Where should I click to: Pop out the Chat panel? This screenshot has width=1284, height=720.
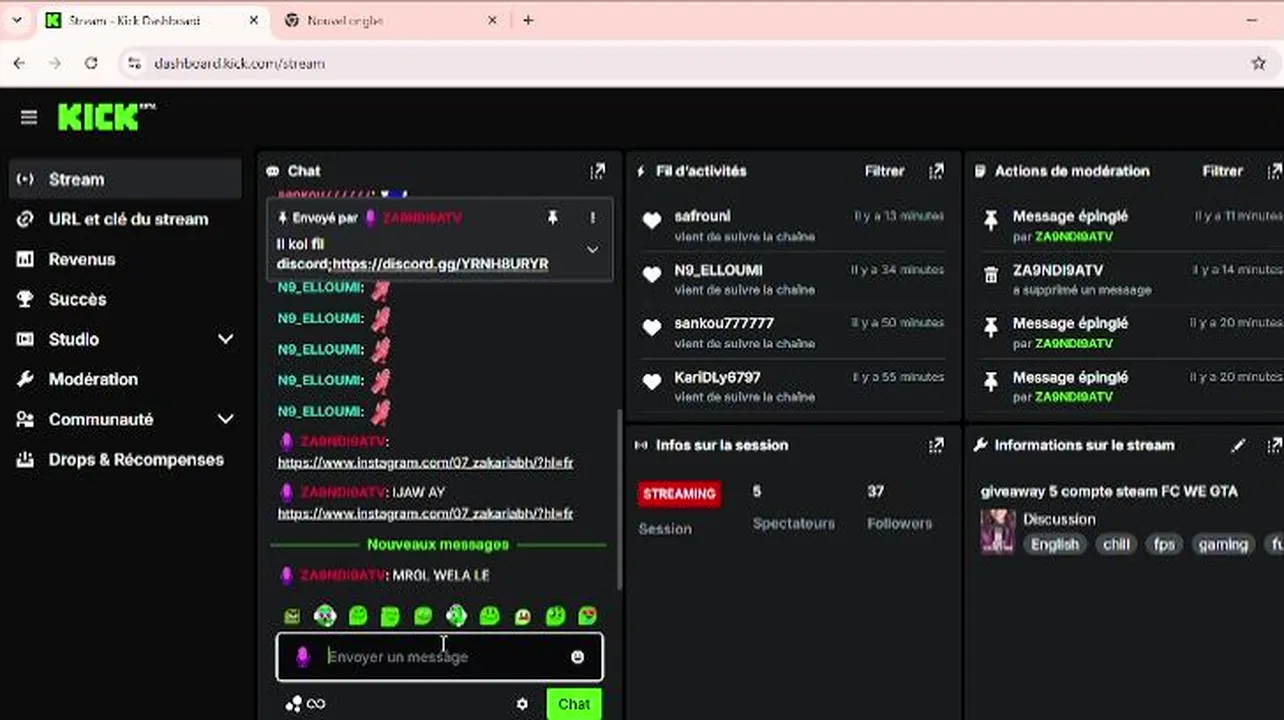coord(597,171)
